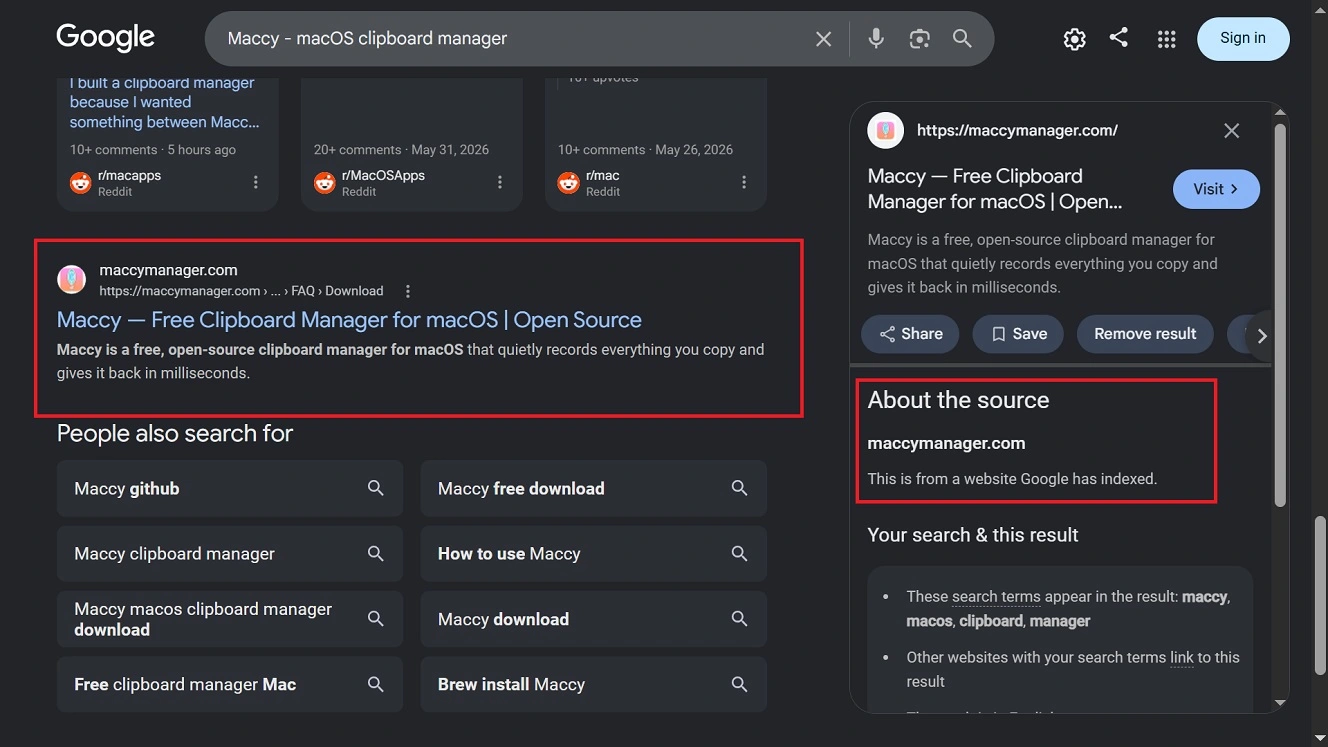
Task: Click the 'About the source' heading
Action: [958, 400]
